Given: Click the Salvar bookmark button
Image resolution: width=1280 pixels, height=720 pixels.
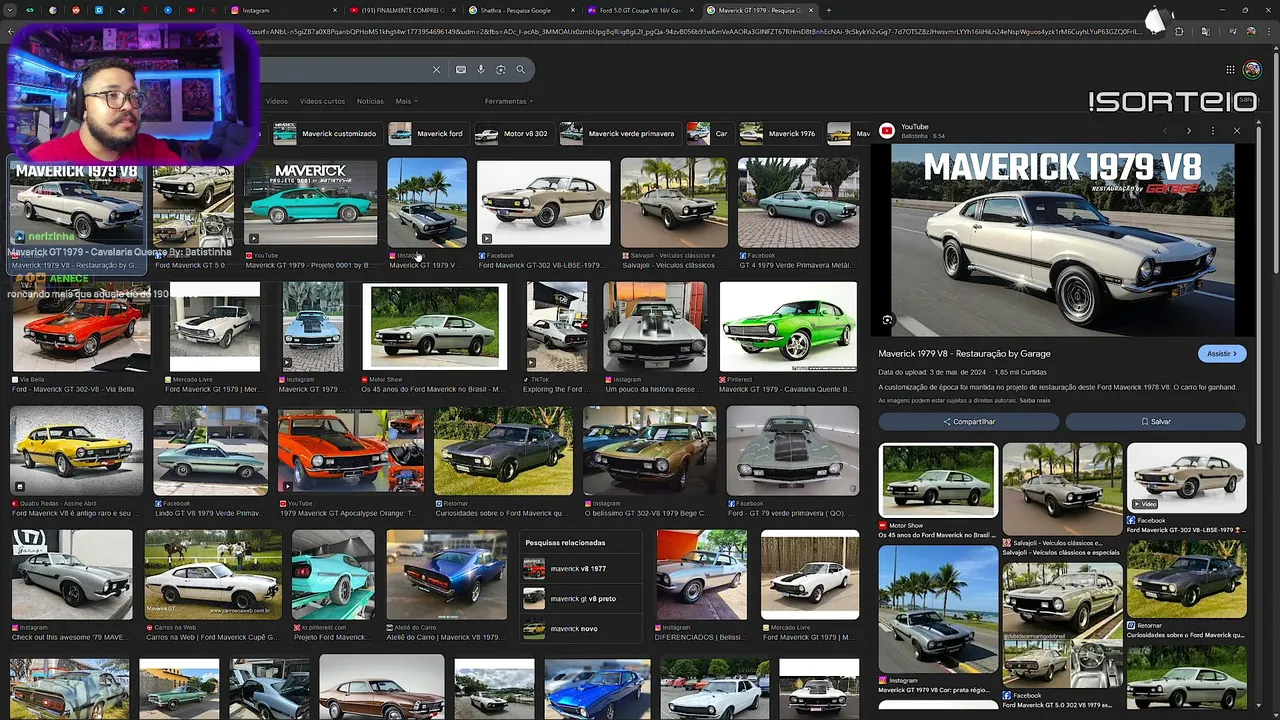Looking at the screenshot, I should click(1155, 422).
